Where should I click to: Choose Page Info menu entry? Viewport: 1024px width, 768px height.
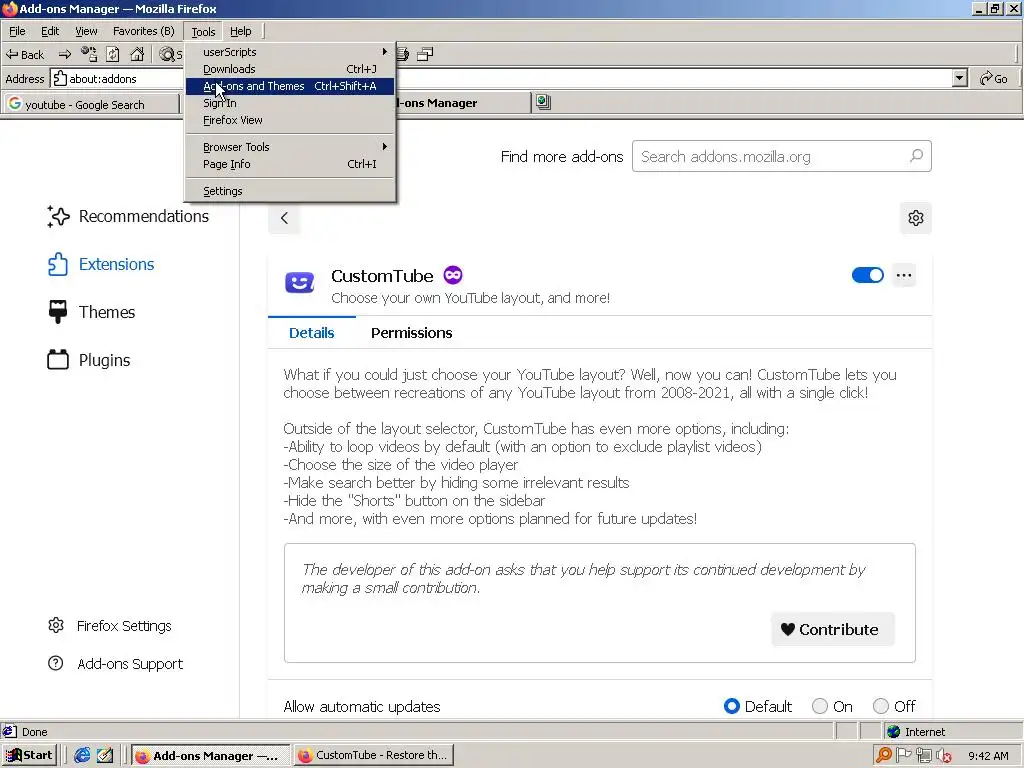(291, 164)
